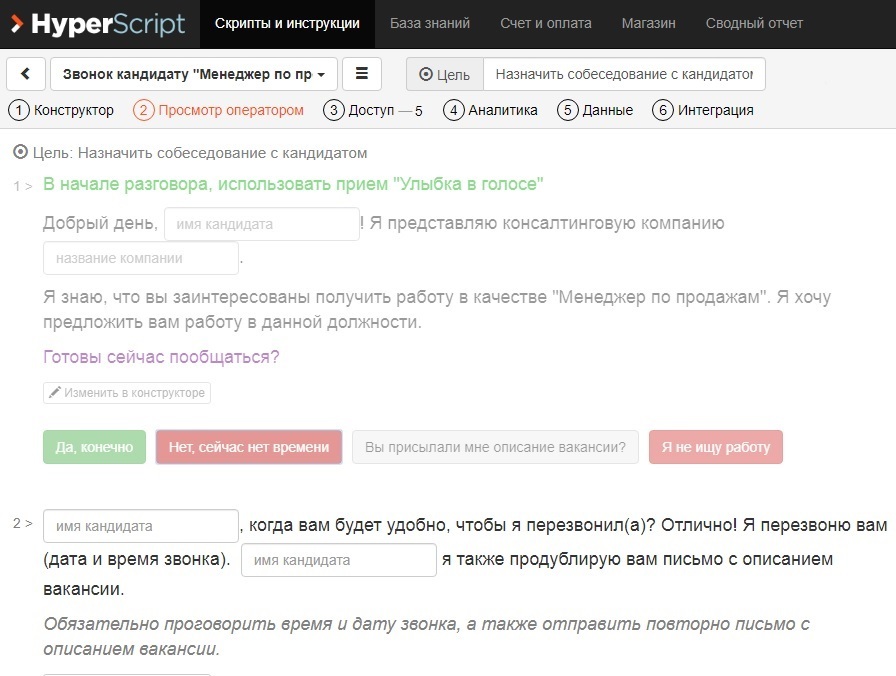Open the Сводный отчет page
This screenshot has height=676, width=896.
coord(754,23)
